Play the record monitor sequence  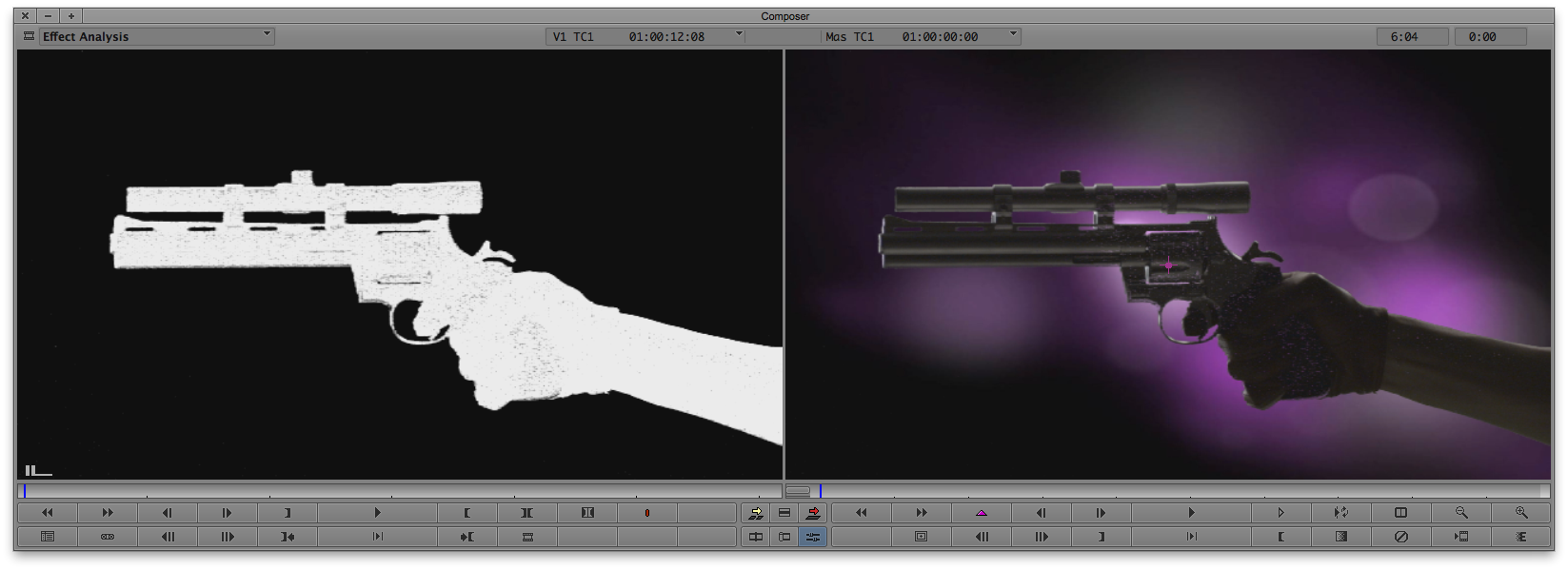tap(1191, 513)
